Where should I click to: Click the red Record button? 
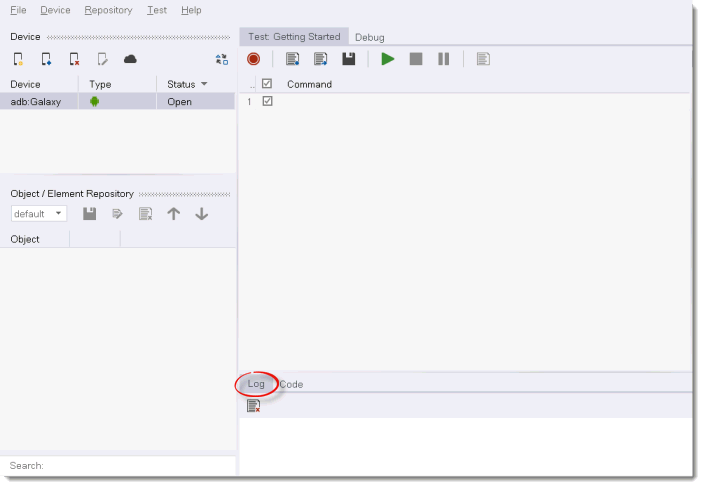(x=253, y=60)
